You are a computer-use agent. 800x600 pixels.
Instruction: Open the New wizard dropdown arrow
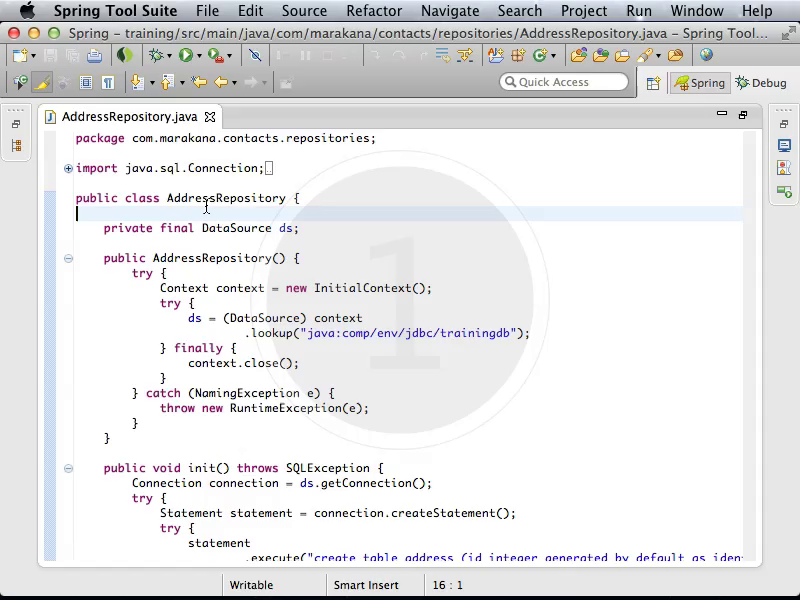[x=33, y=56]
